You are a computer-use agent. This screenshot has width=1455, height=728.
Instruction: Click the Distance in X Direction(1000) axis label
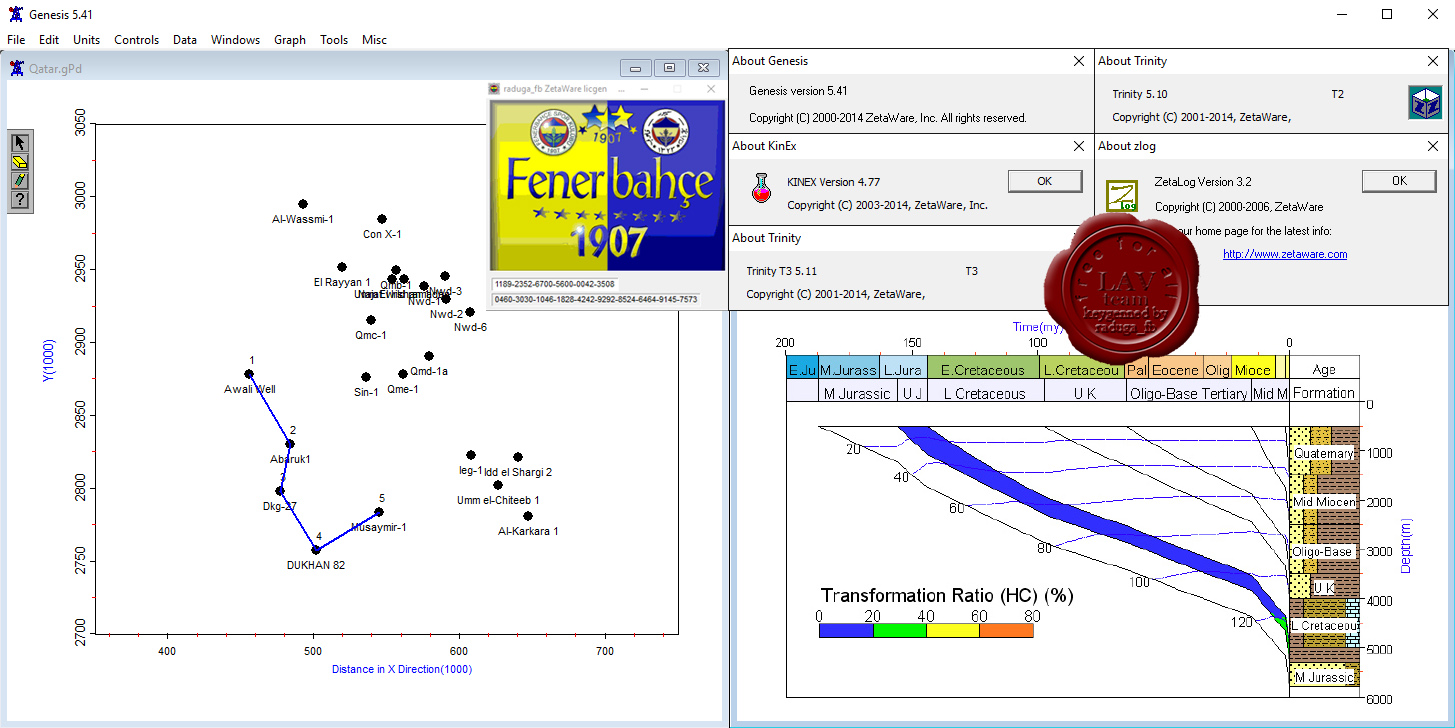coord(402,669)
